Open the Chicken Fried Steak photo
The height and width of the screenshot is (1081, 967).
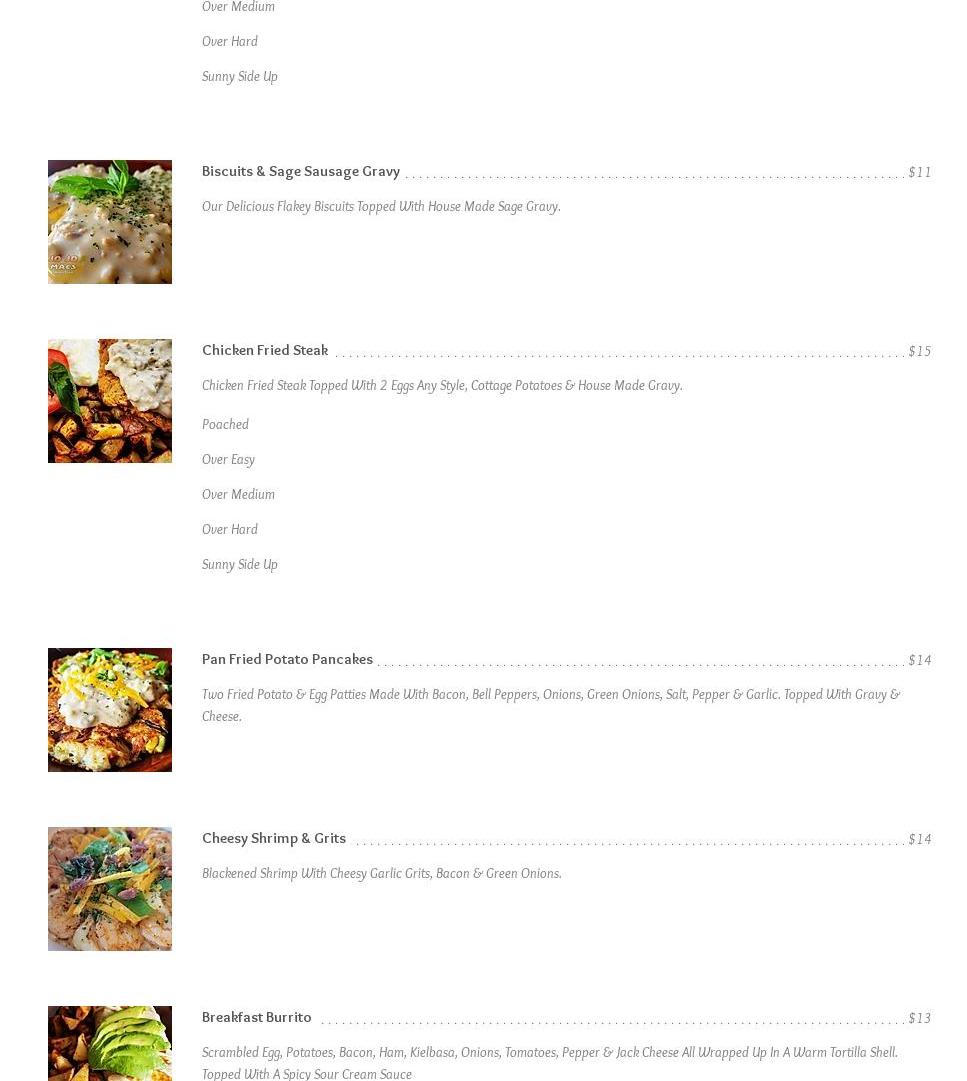point(110,401)
